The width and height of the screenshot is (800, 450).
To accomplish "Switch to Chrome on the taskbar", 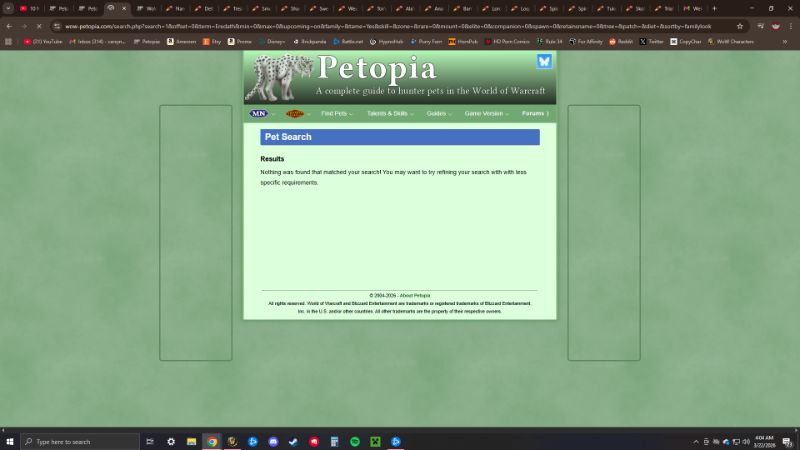I will (x=212, y=442).
